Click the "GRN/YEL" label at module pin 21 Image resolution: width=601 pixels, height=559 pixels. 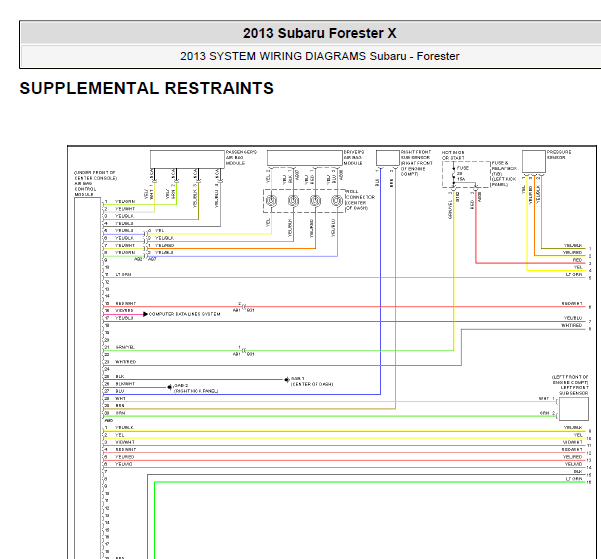point(125,347)
